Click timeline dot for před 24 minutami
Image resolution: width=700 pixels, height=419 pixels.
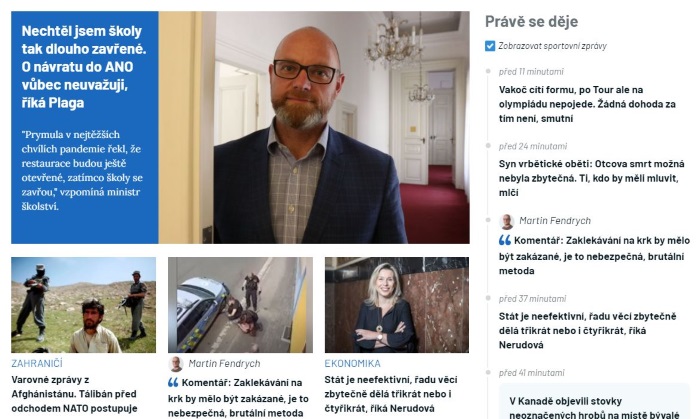(488, 146)
